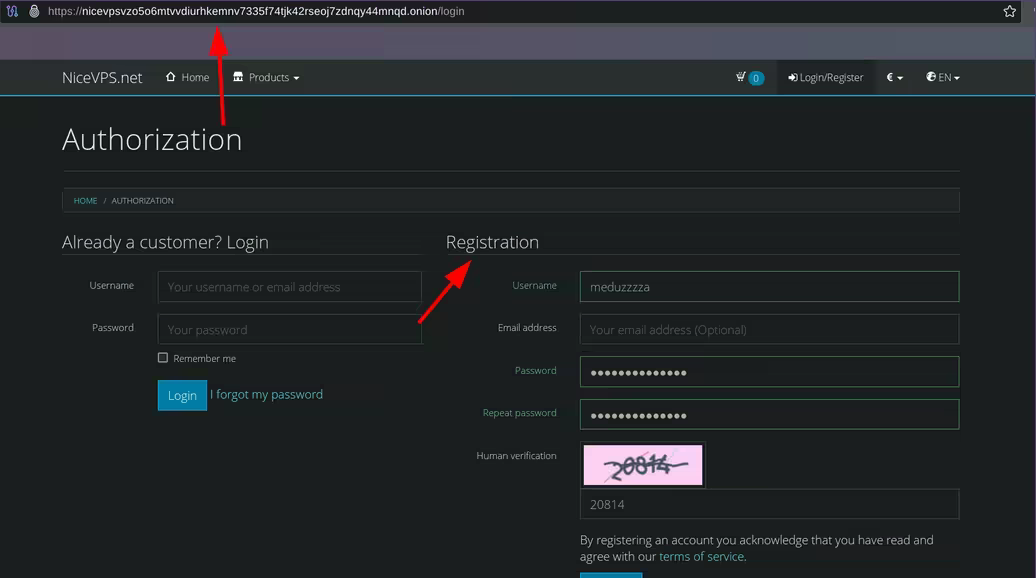Click the Home menu item

188,77
